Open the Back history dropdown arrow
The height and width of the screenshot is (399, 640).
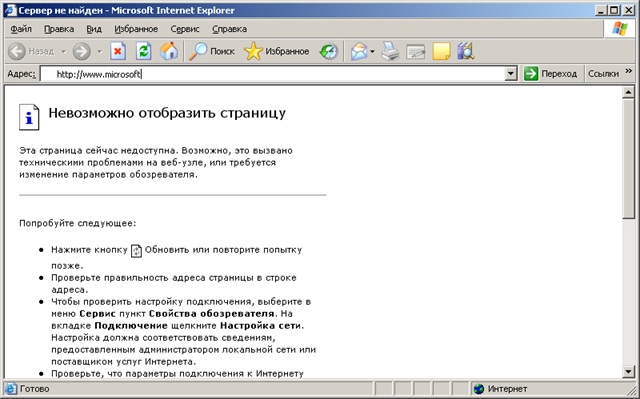(x=64, y=51)
